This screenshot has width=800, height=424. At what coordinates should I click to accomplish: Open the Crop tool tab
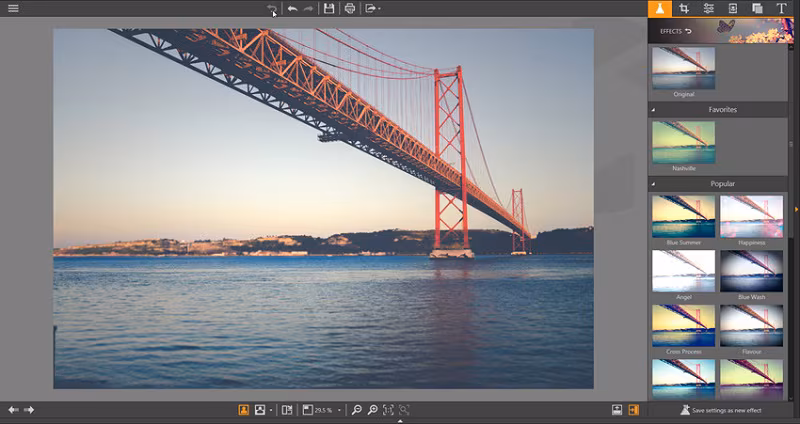[x=684, y=9]
